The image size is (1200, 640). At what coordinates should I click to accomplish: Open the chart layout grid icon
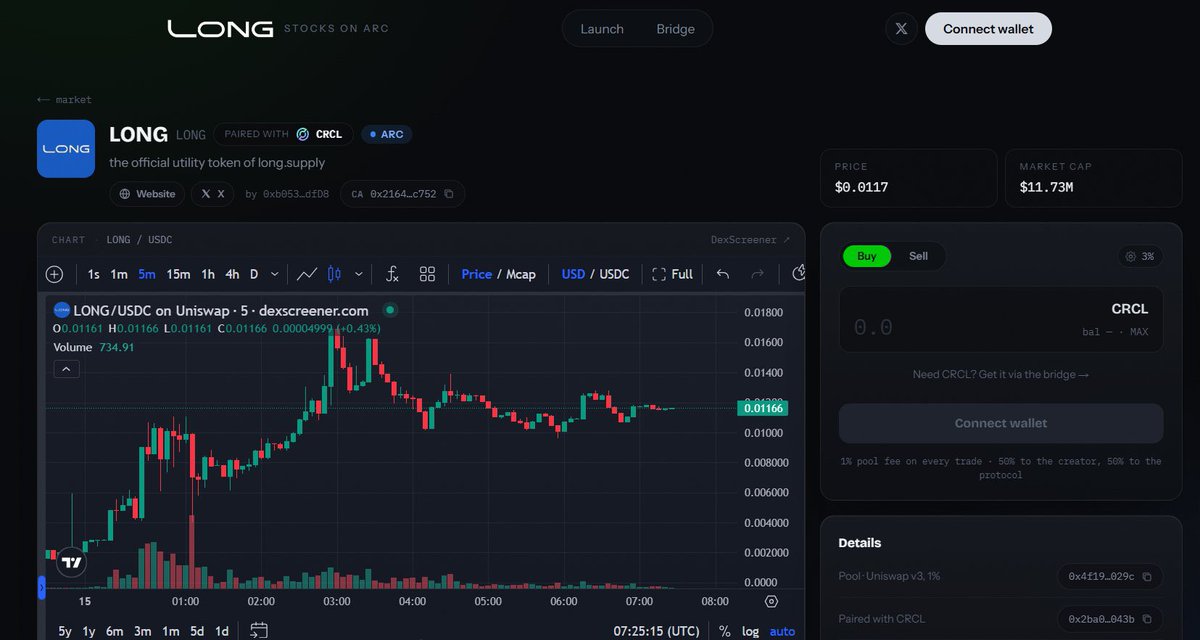coord(427,274)
